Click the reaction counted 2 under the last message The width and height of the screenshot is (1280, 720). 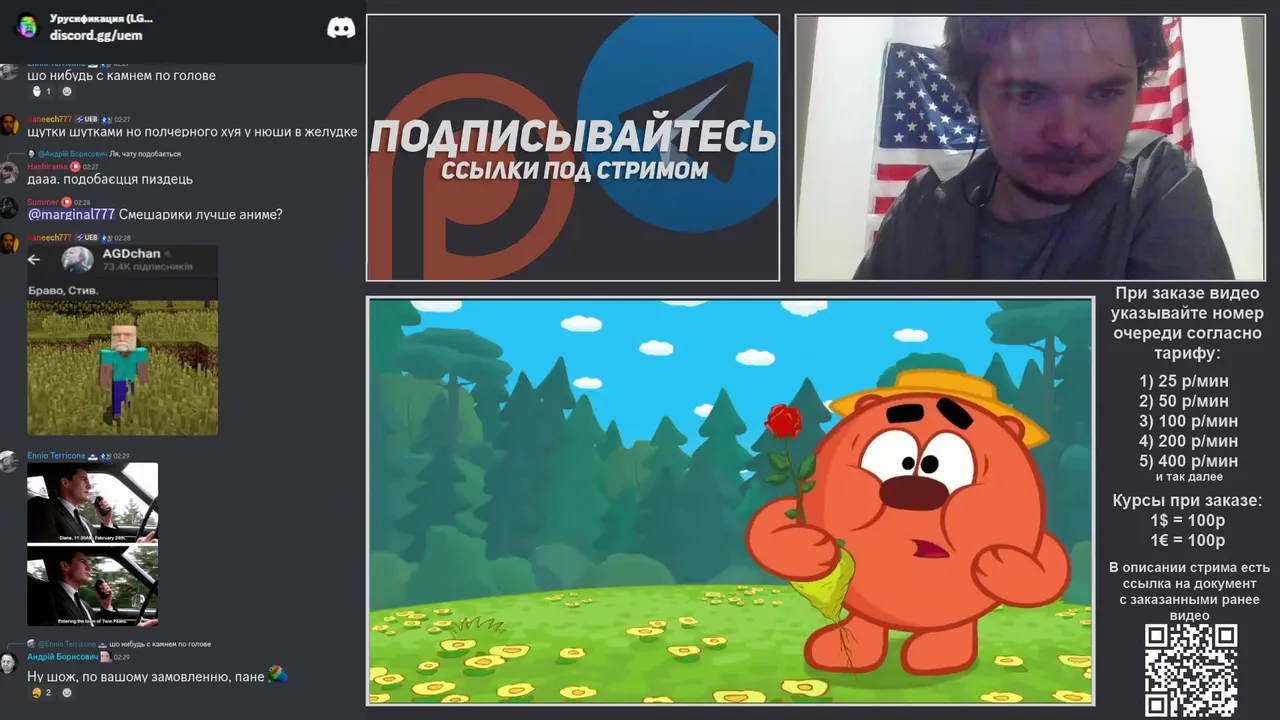click(x=41, y=692)
